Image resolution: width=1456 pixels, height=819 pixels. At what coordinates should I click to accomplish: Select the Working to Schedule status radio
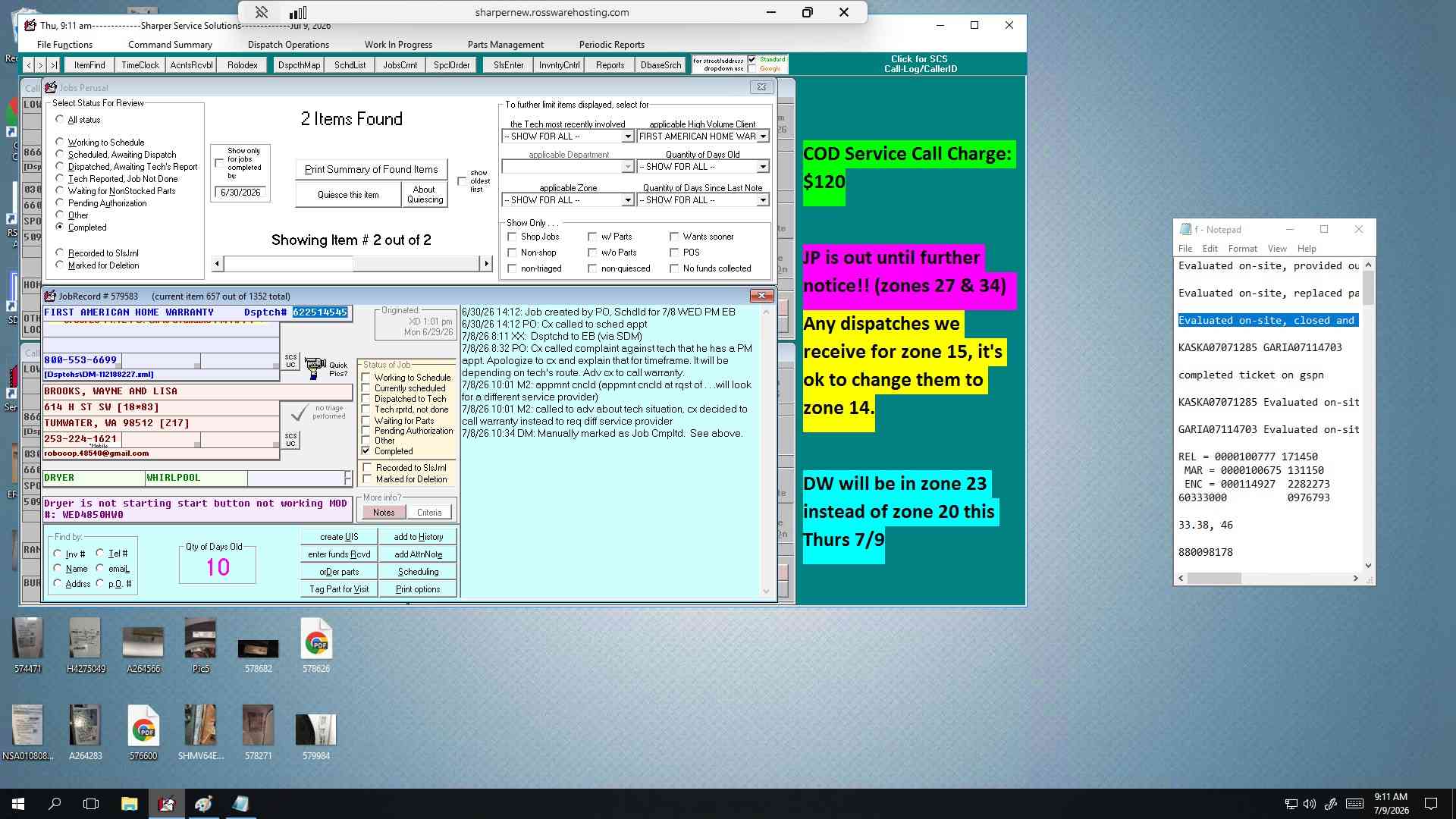click(x=60, y=142)
